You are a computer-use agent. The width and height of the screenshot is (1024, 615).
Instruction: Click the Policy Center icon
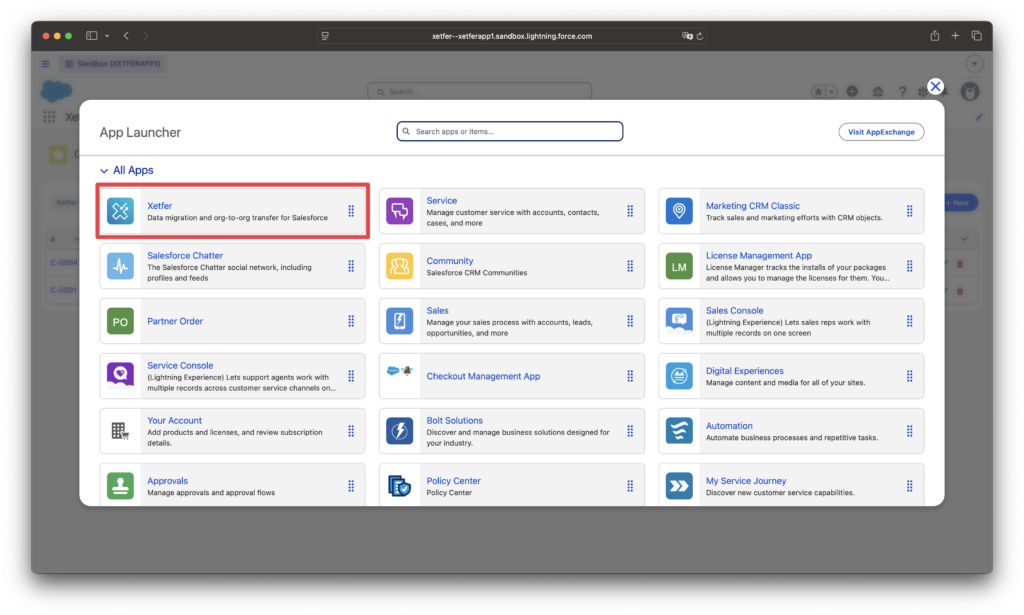coord(400,486)
